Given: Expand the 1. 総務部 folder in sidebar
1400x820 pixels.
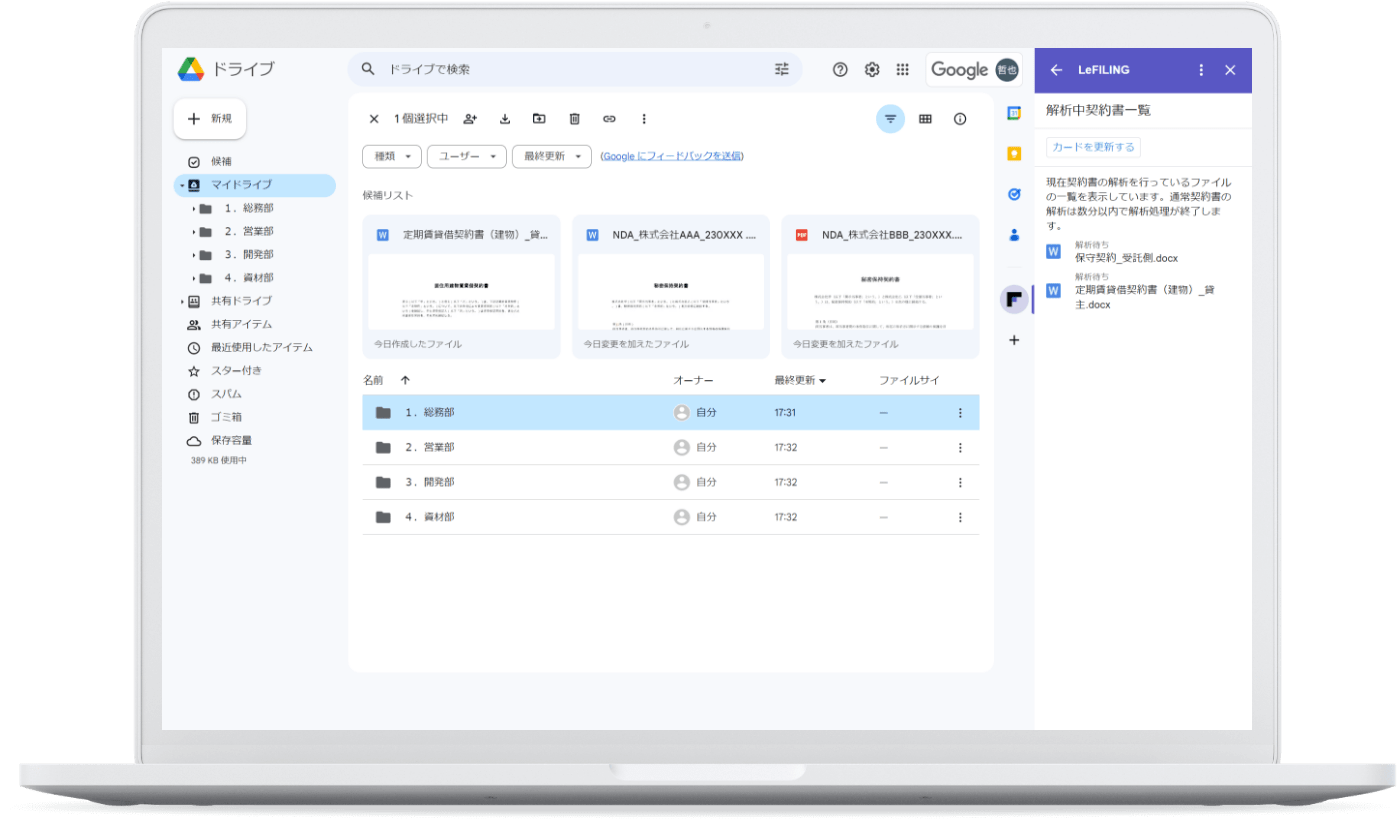Looking at the screenshot, I should tap(193, 208).
